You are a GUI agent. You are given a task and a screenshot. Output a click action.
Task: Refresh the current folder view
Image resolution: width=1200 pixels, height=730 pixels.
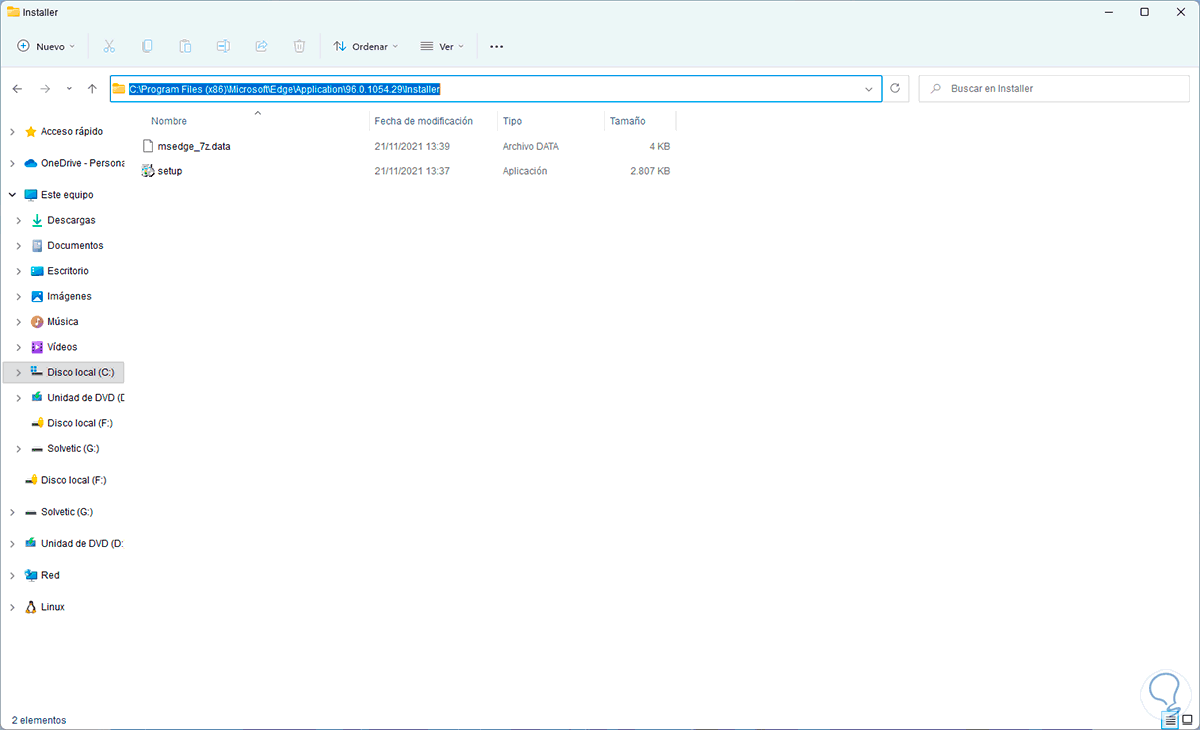895,88
